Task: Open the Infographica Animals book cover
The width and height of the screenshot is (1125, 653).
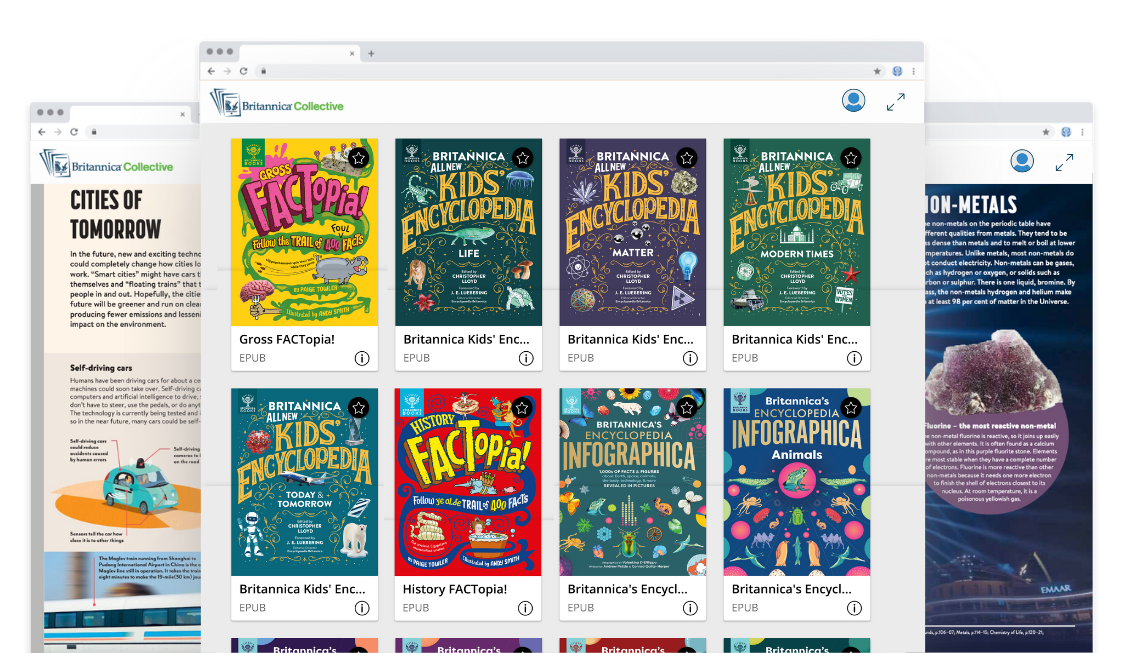Action: click(x=797, y=481)
